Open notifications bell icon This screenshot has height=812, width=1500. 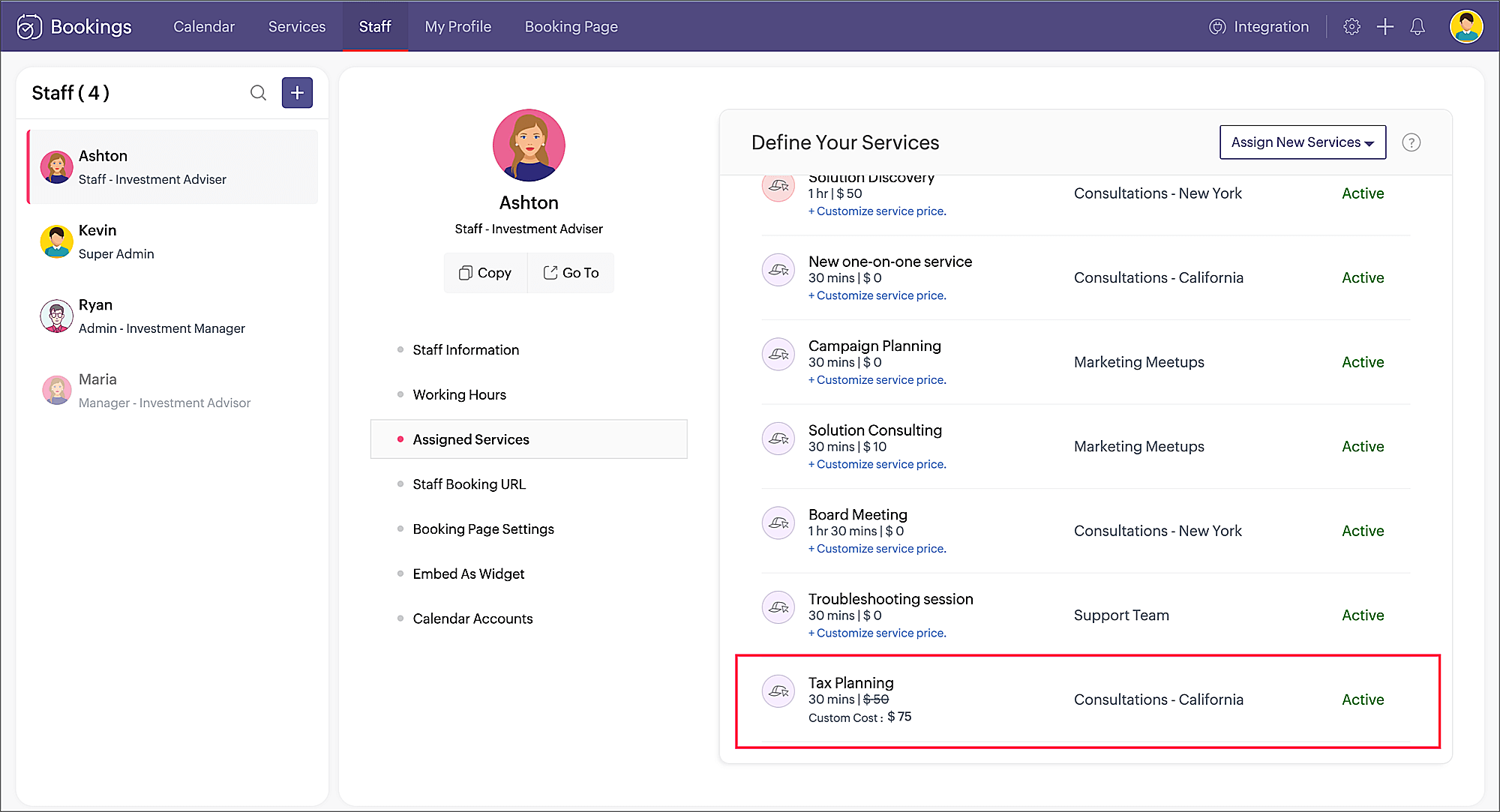coord(1417,27)
